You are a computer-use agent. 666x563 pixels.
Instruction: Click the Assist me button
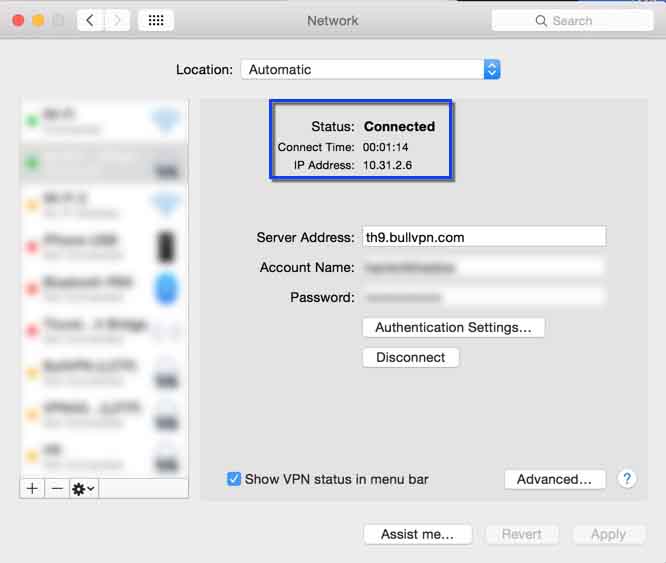coord(418,534)
